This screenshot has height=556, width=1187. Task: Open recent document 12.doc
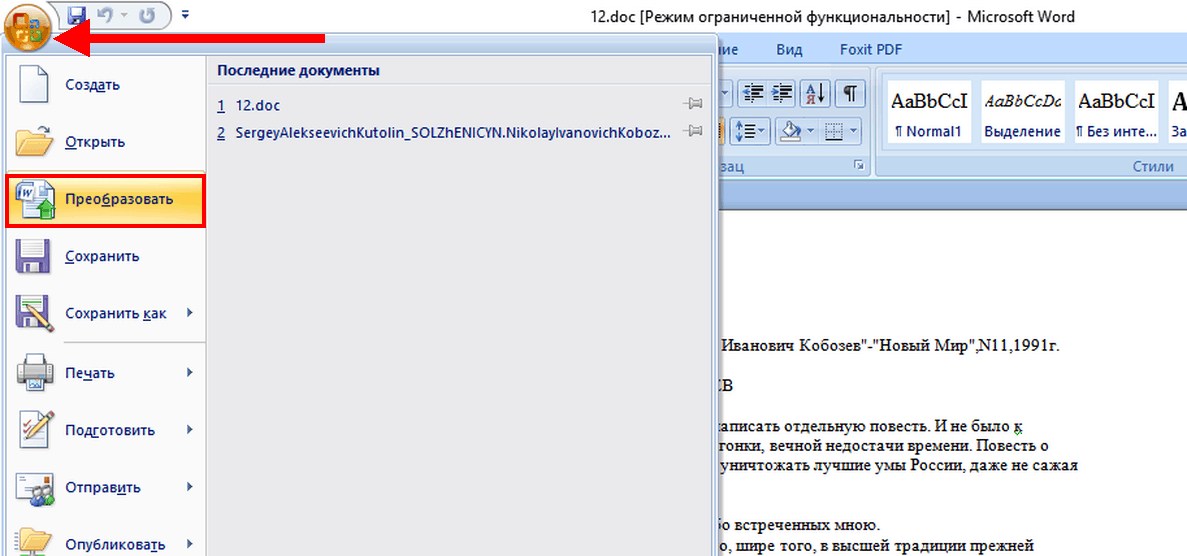[x=258, y=105]
